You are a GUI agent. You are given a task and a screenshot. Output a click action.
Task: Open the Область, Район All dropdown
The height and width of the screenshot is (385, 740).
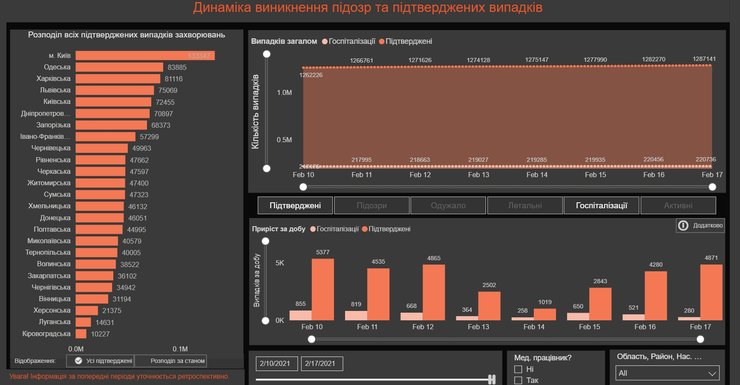(667, 373)
